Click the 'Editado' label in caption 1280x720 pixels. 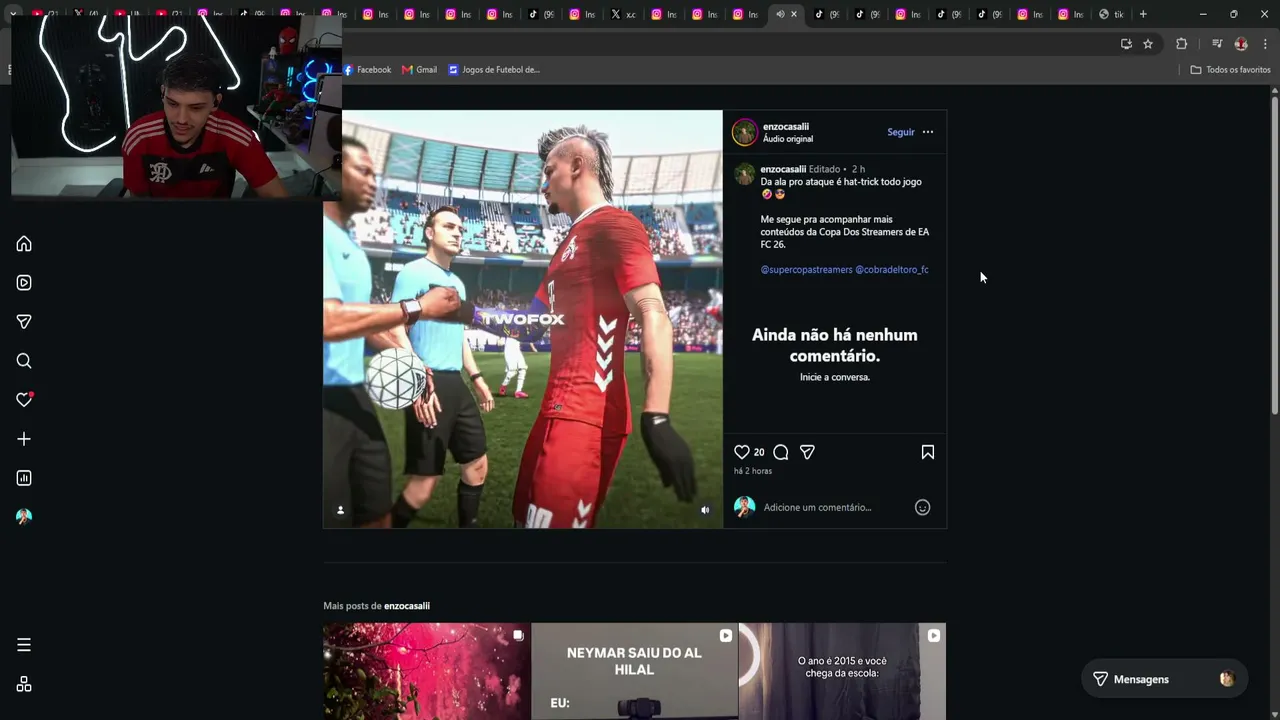pos(825,169)
